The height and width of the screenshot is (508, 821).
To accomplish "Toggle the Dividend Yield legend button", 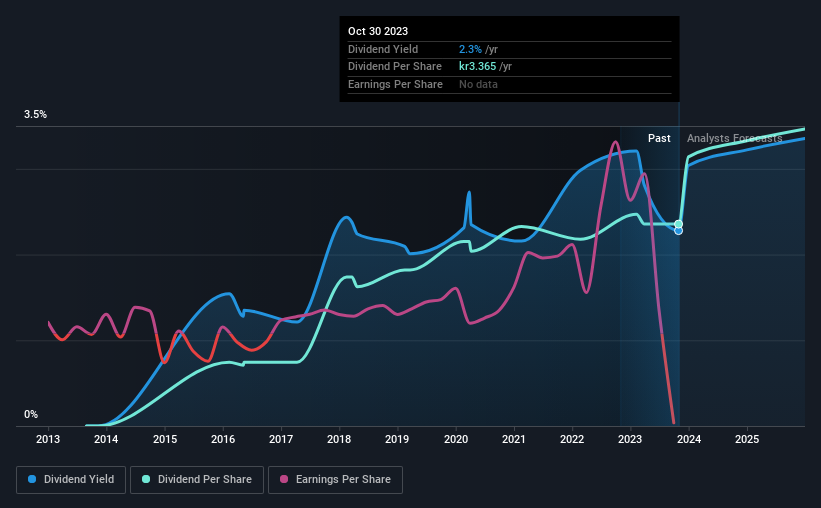I will point(71,480).
